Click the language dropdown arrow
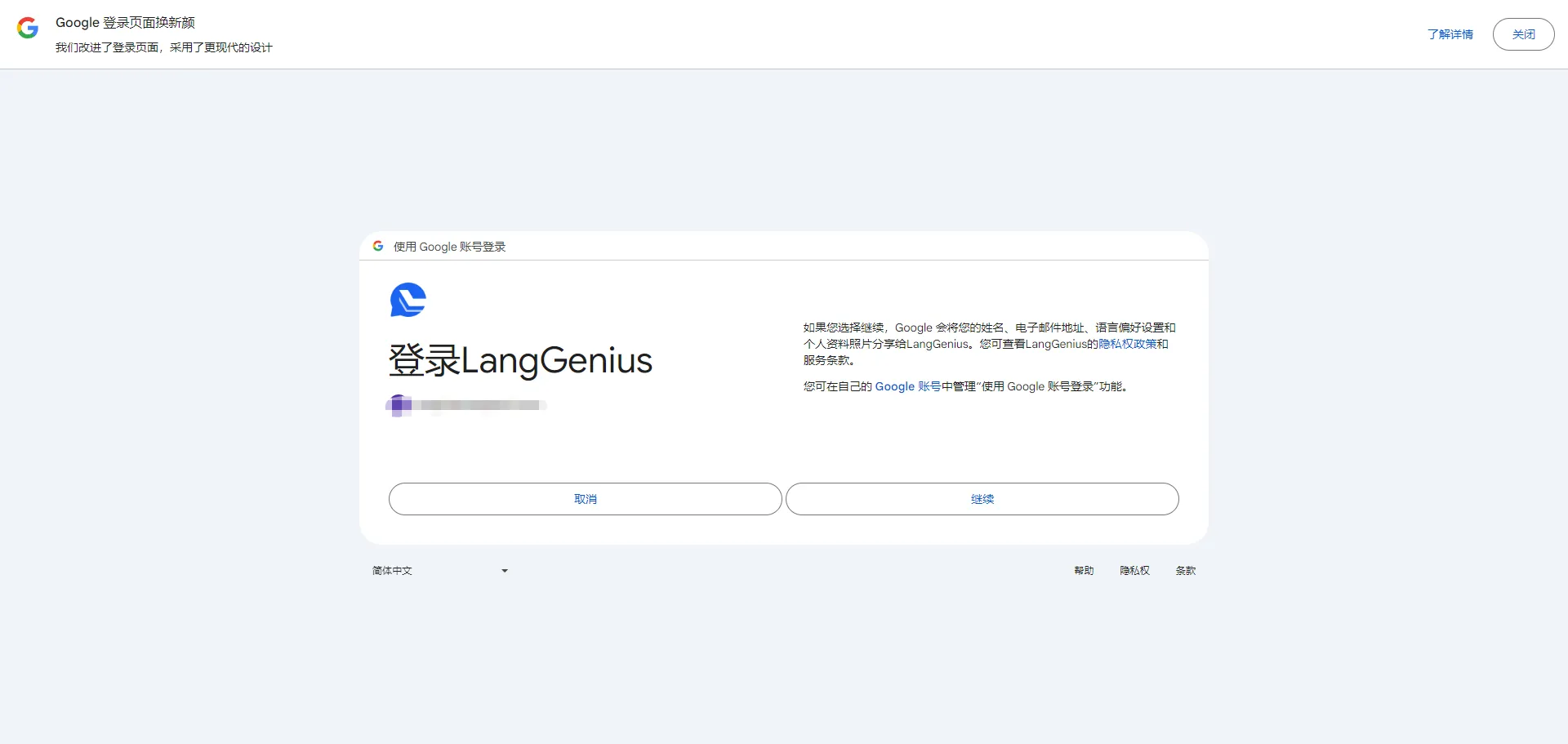Screen dimensions: 1568x744 pos(505,571)
